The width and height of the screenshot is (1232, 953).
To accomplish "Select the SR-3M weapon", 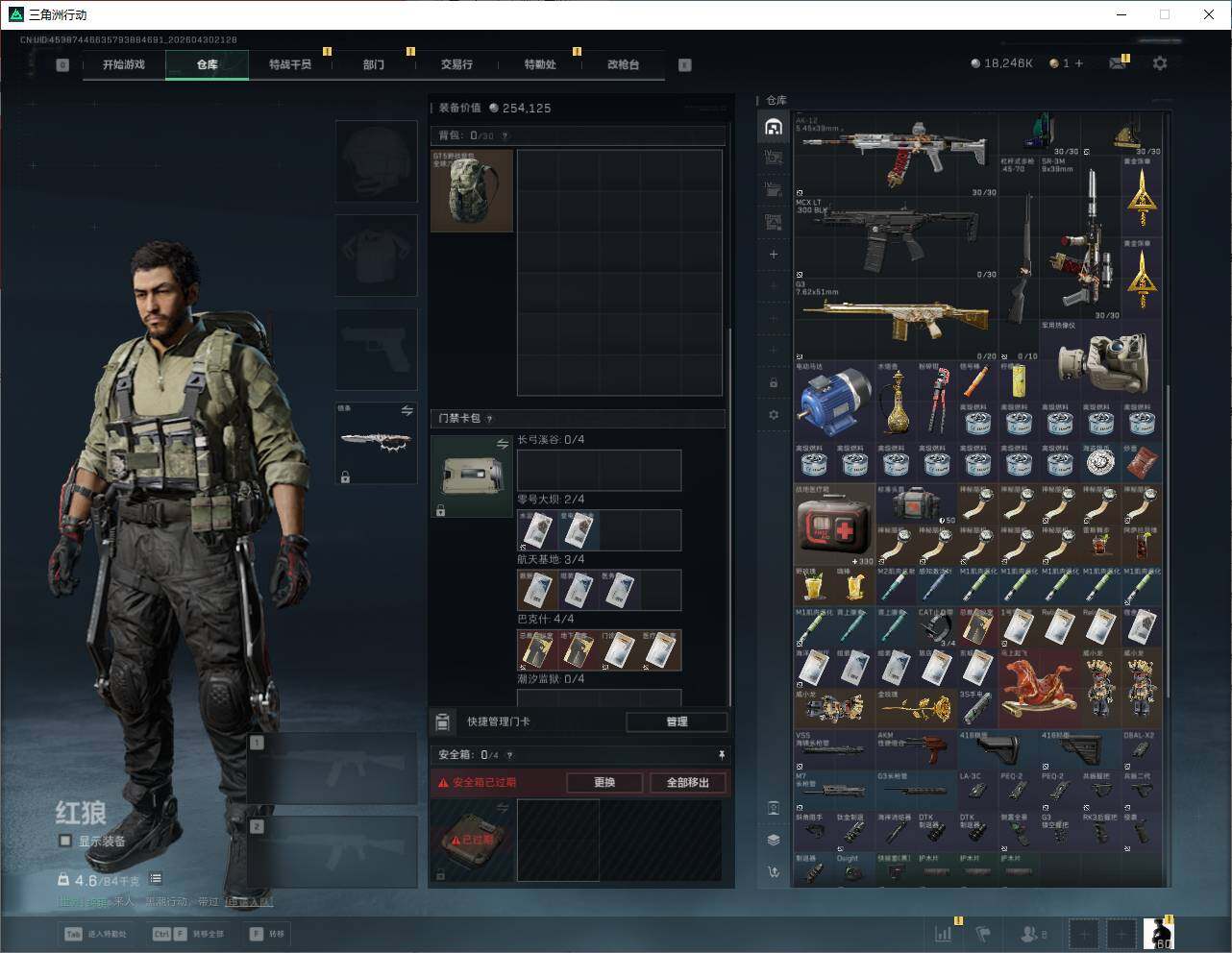I will (x=1080, y=238).
